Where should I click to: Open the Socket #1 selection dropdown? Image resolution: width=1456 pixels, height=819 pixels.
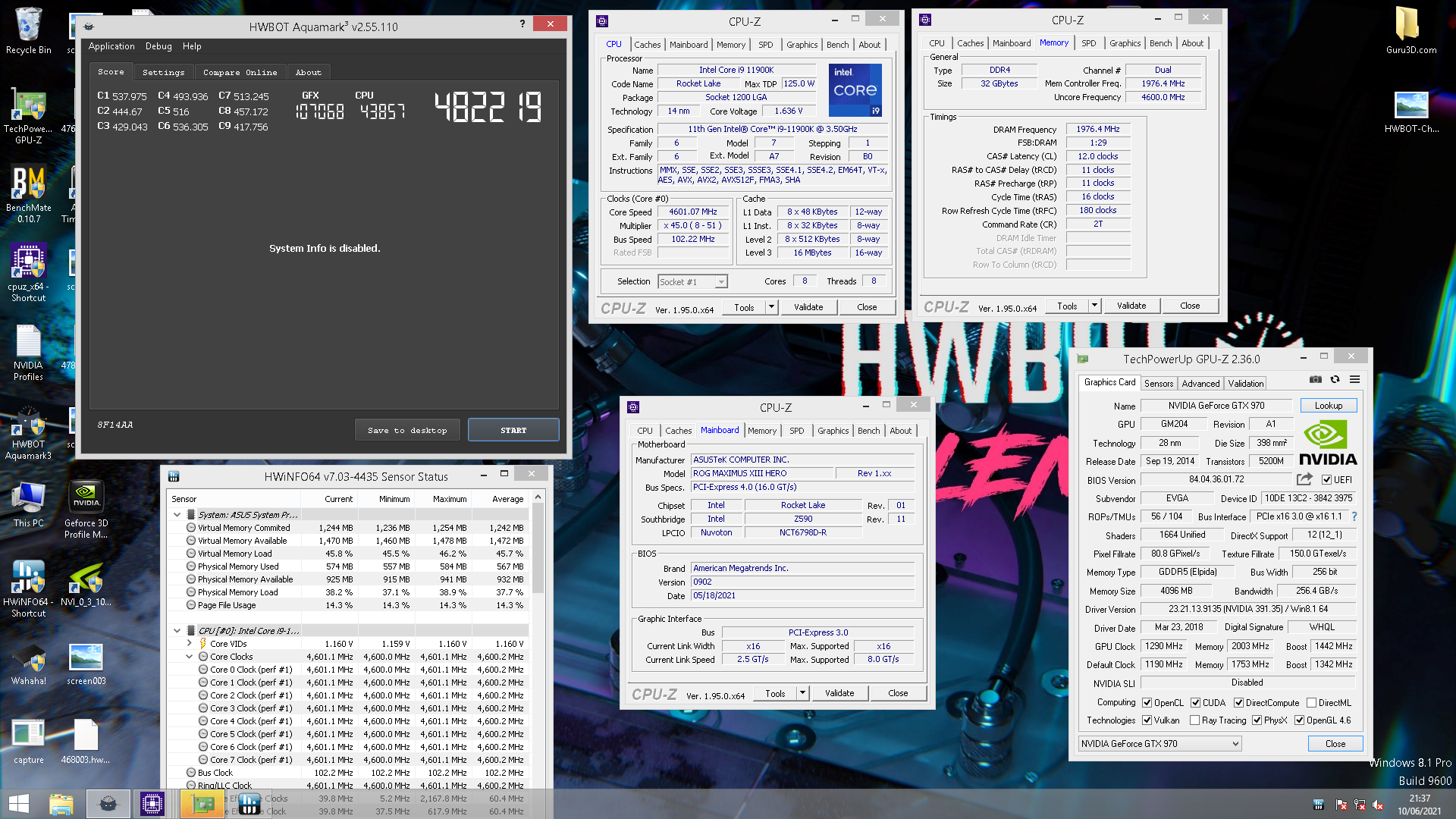coord(692,282)
